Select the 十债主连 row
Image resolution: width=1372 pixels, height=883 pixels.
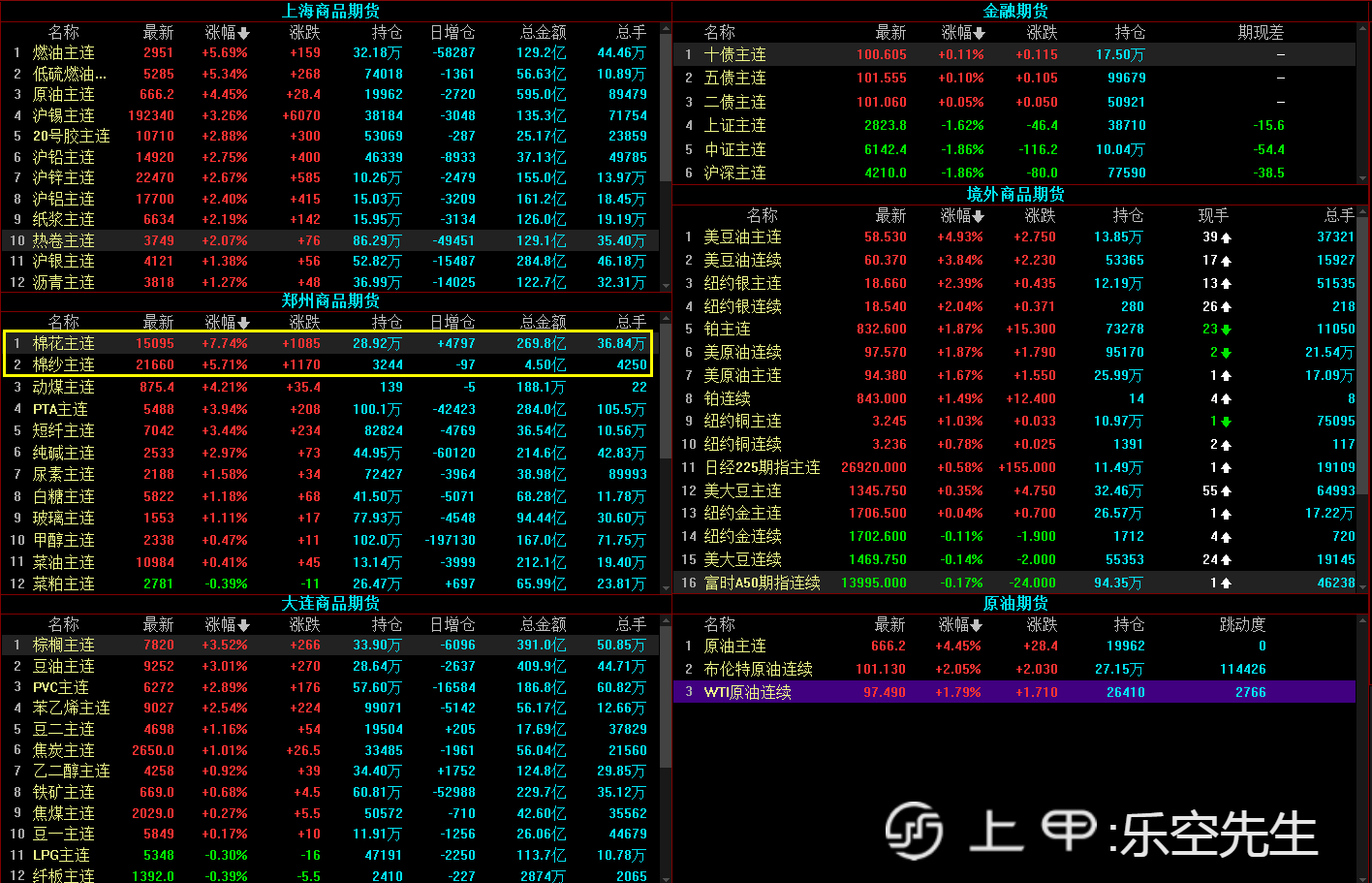pos(1014,54)
